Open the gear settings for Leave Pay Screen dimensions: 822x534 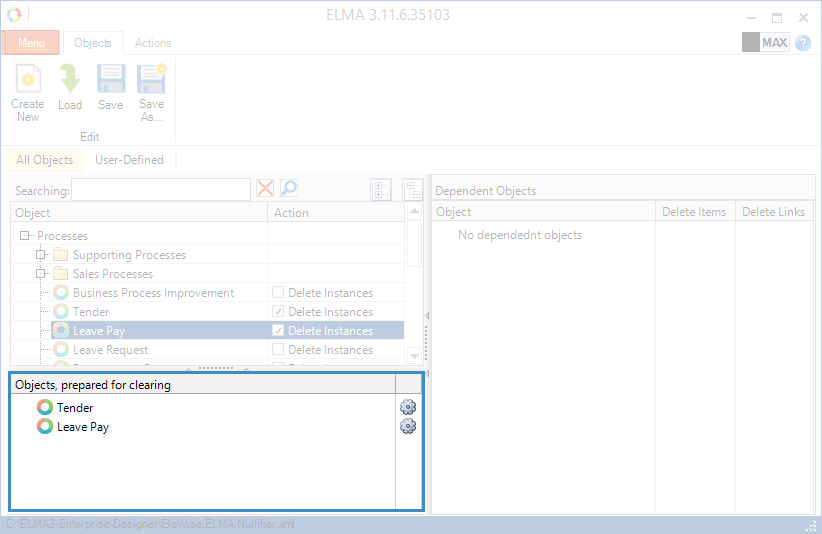point(407,426)
